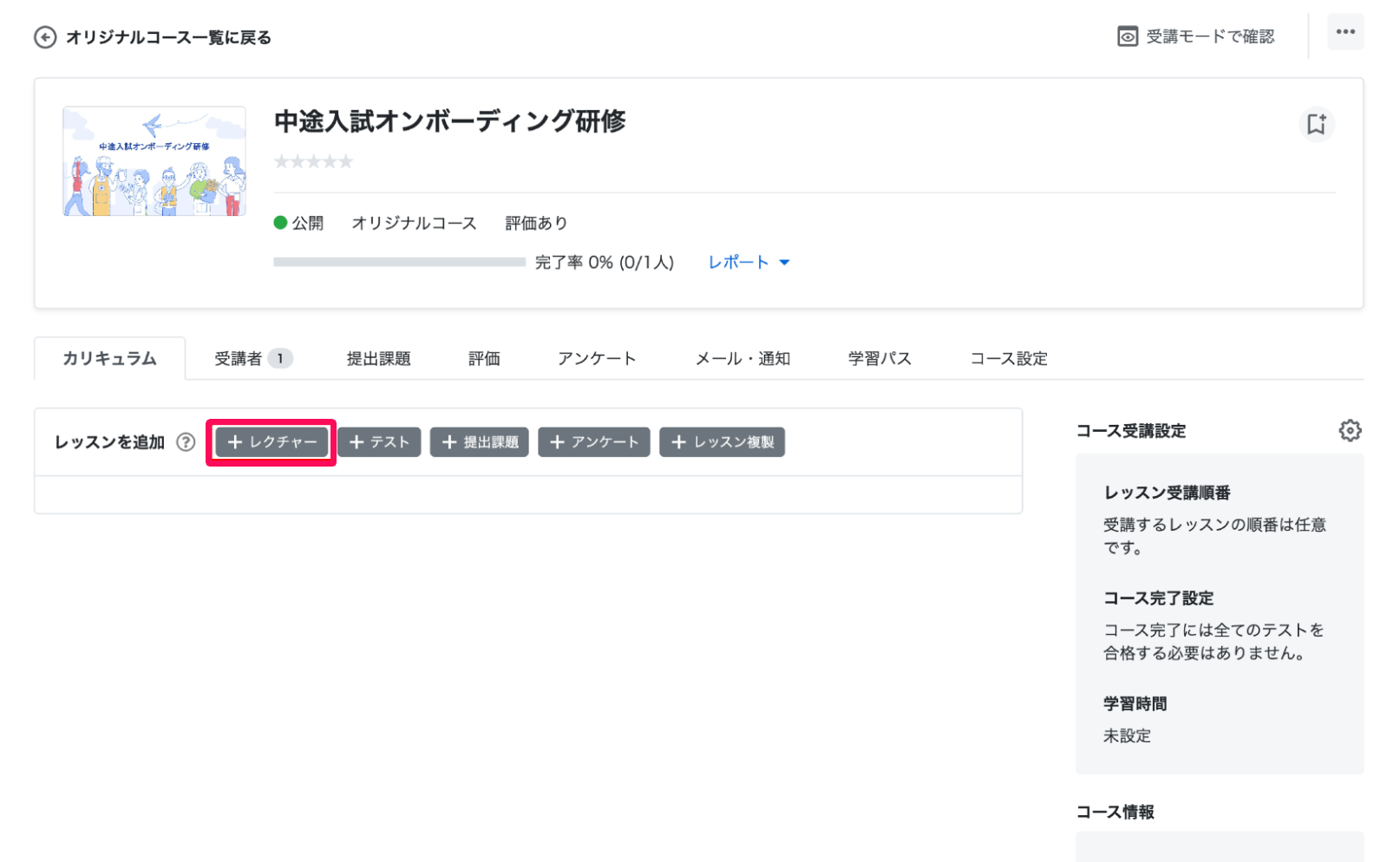This screenshot has height=862, width=1400.
Task: Click the course thumbnail image
Action: pos(154,161)
